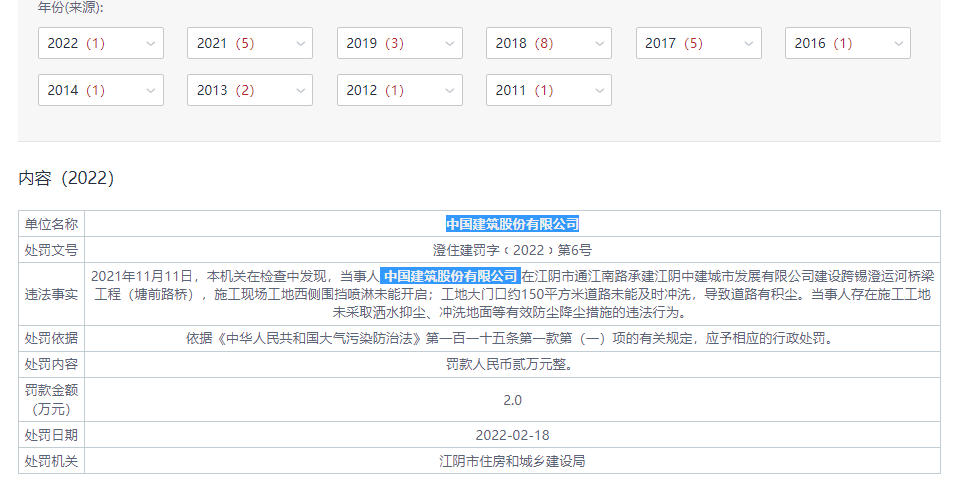Click highlighted 中国建筑股份有限公司 in 单位名称 row

[x=512, y=224]
